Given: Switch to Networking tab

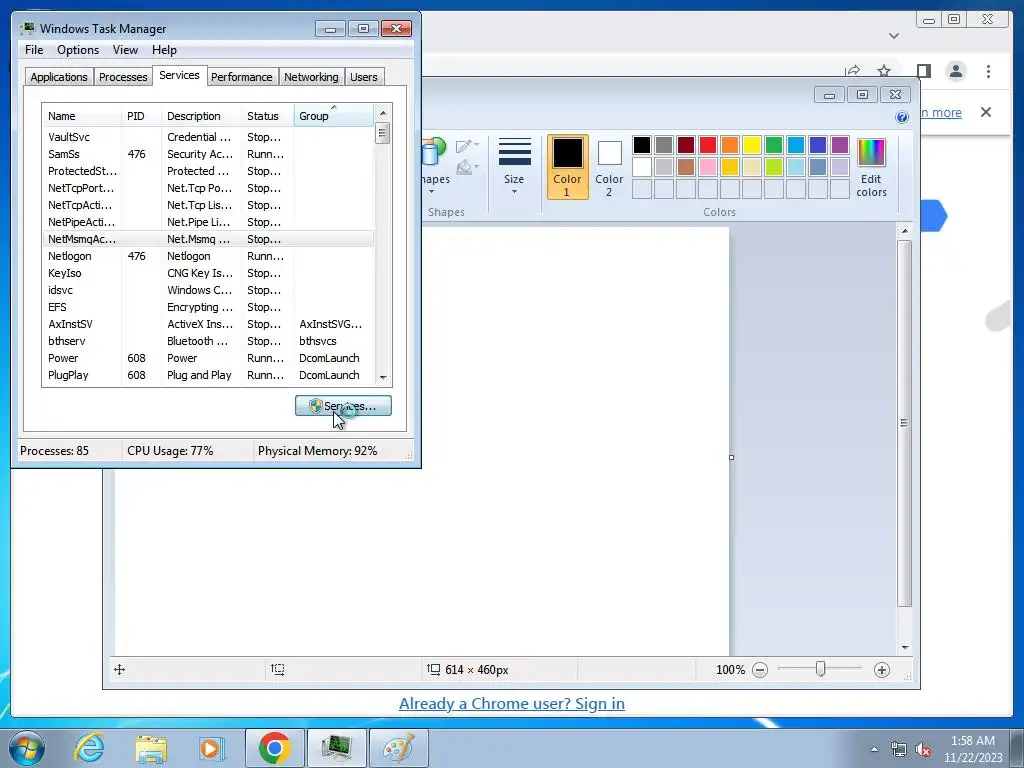Looking at the screenshot, I should click(312, 77).
